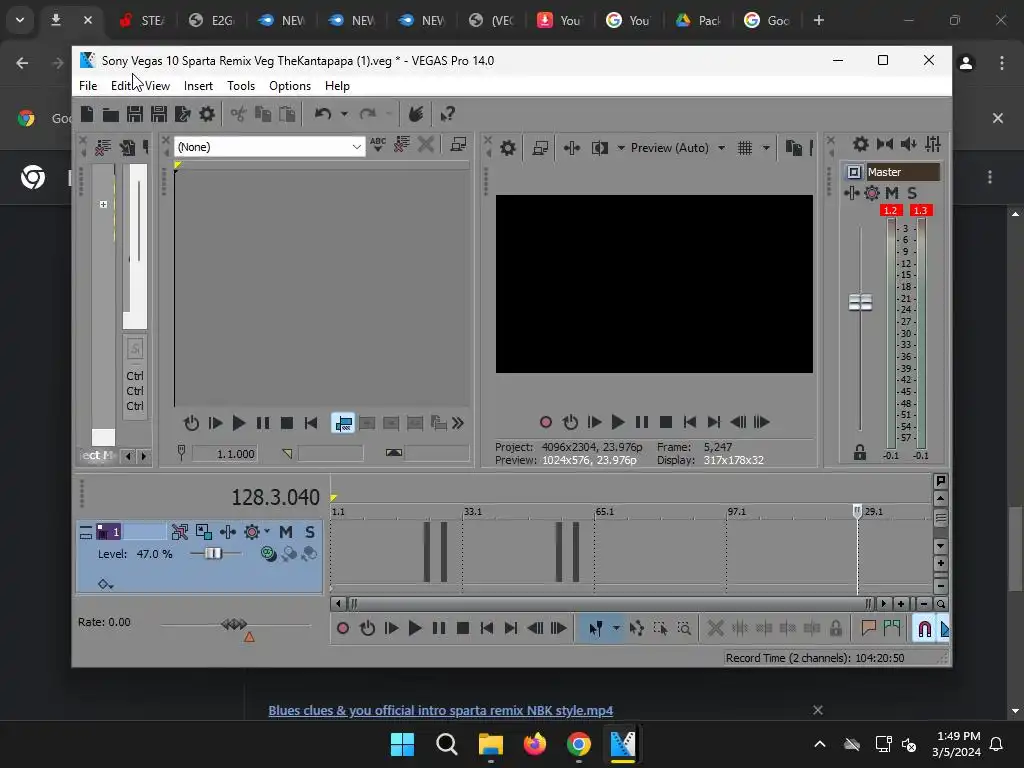Open the View menu
Viewport: 1024px width, 768px height.
[x=157, y=86]
